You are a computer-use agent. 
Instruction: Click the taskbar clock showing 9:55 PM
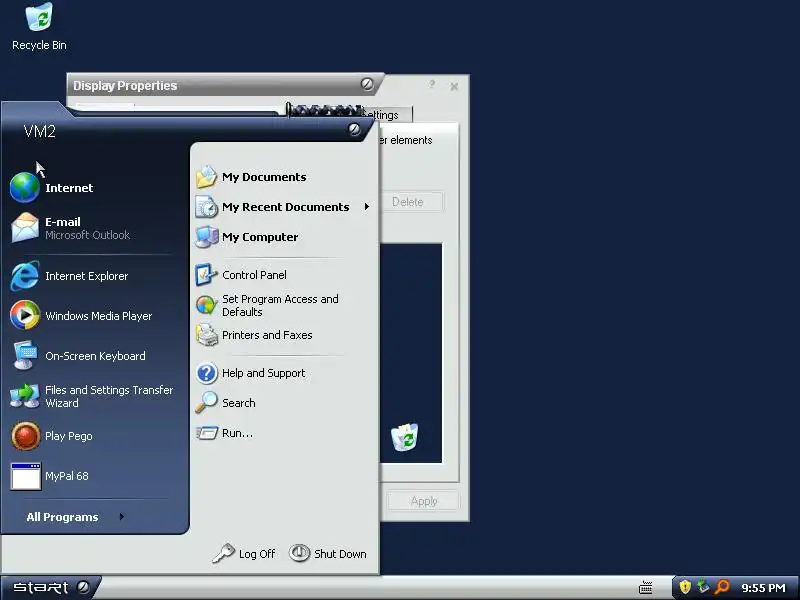[x=763, y=588]
